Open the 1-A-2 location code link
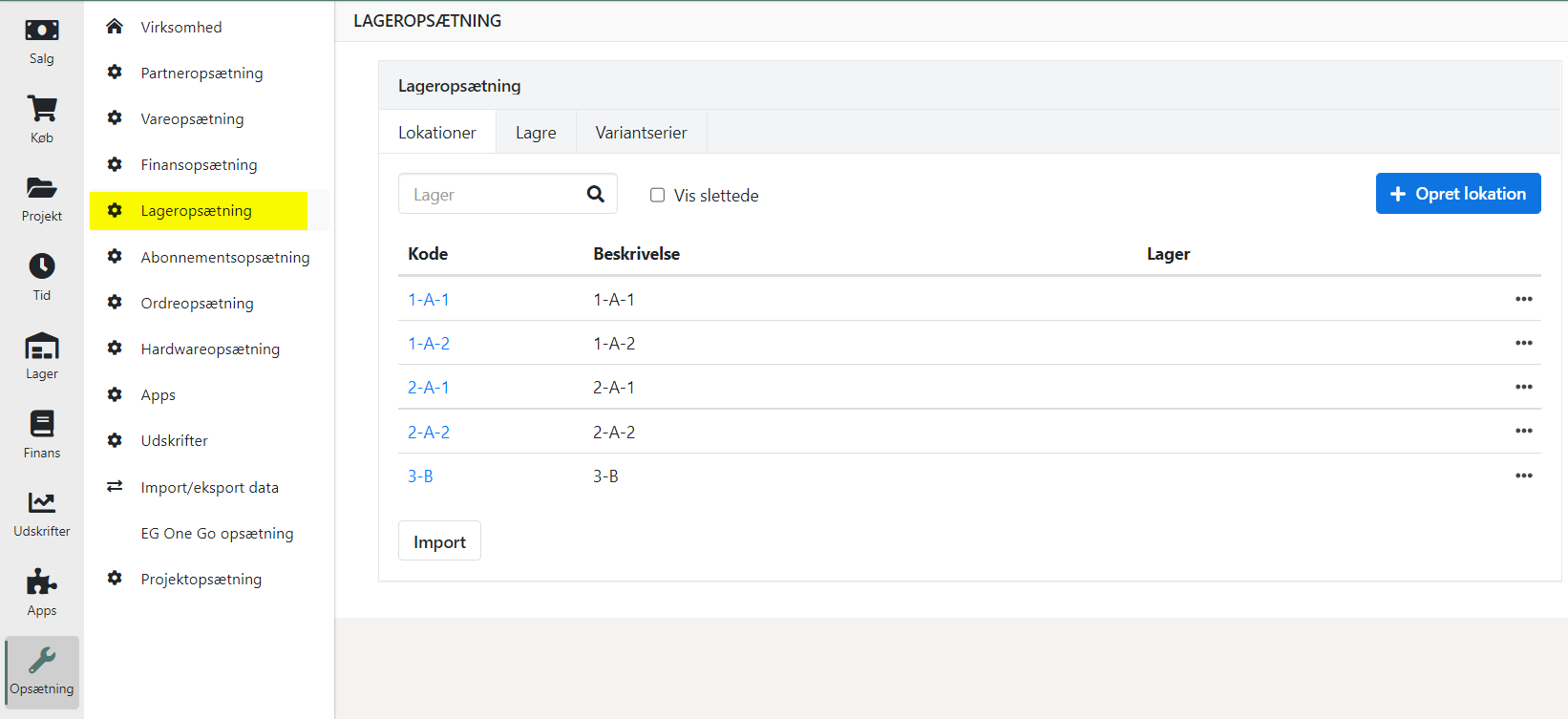Image resolution: width=1568 pixels, height=719 pixels. tap(429, 344)
